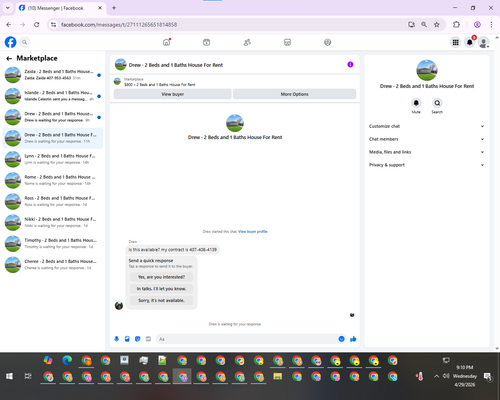Mute this conversation with bell icon

[x=416, y=103]
